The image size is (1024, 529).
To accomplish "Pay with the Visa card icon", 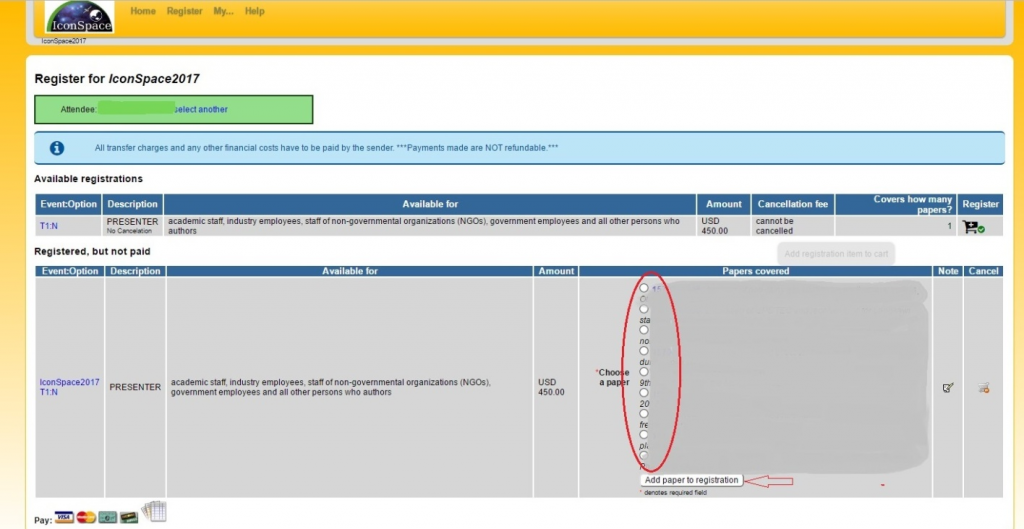I will click(63, 517).
